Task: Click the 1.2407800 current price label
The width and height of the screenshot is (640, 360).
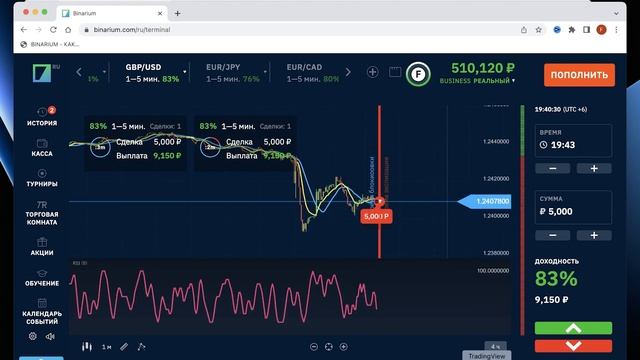Action: (x=484, y=201)
